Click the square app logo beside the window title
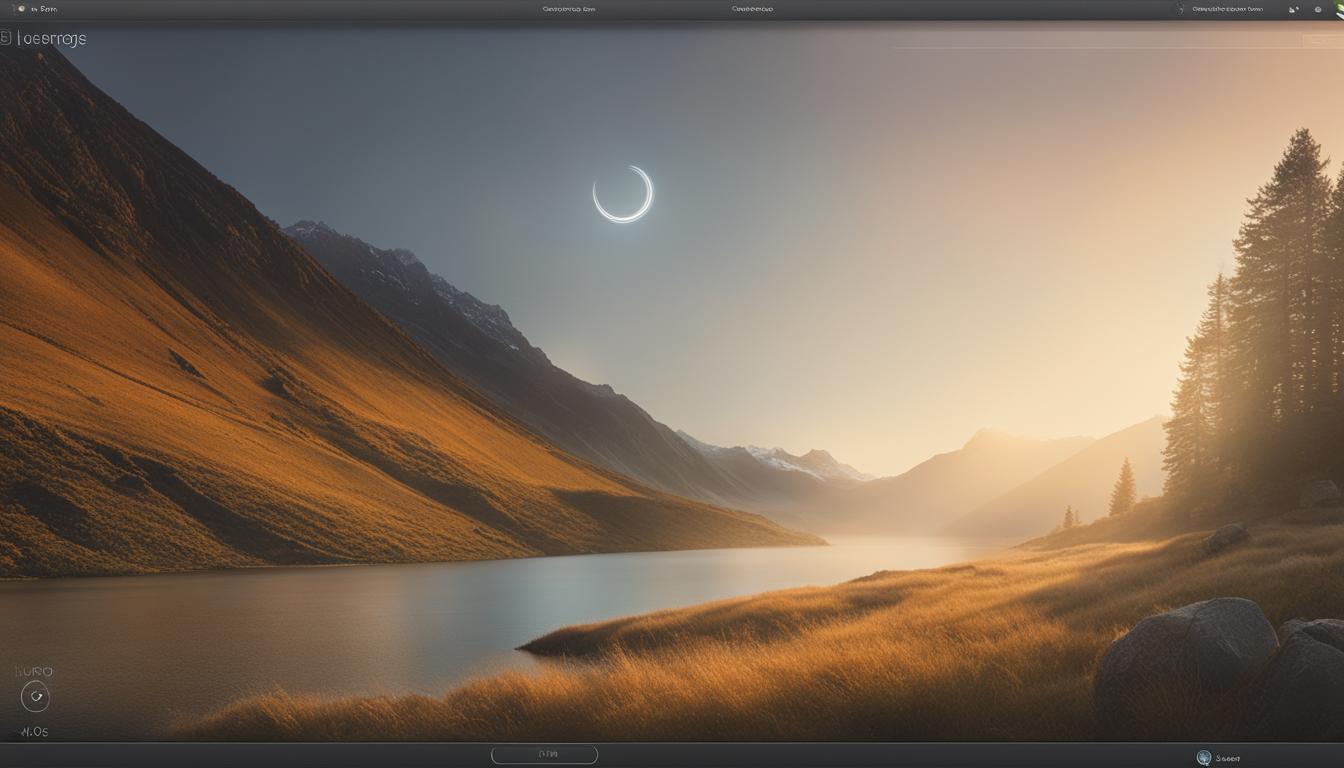This screenshot has height=768, width=1344. 9,39
